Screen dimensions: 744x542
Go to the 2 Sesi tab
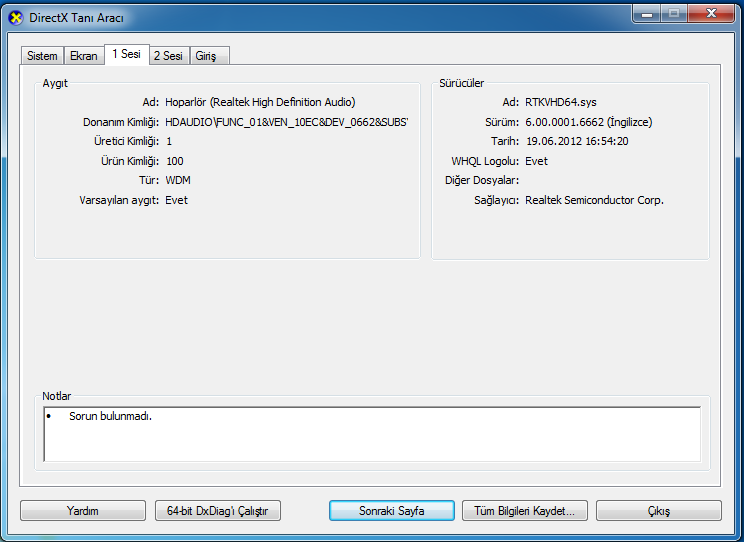click(168, 56)
